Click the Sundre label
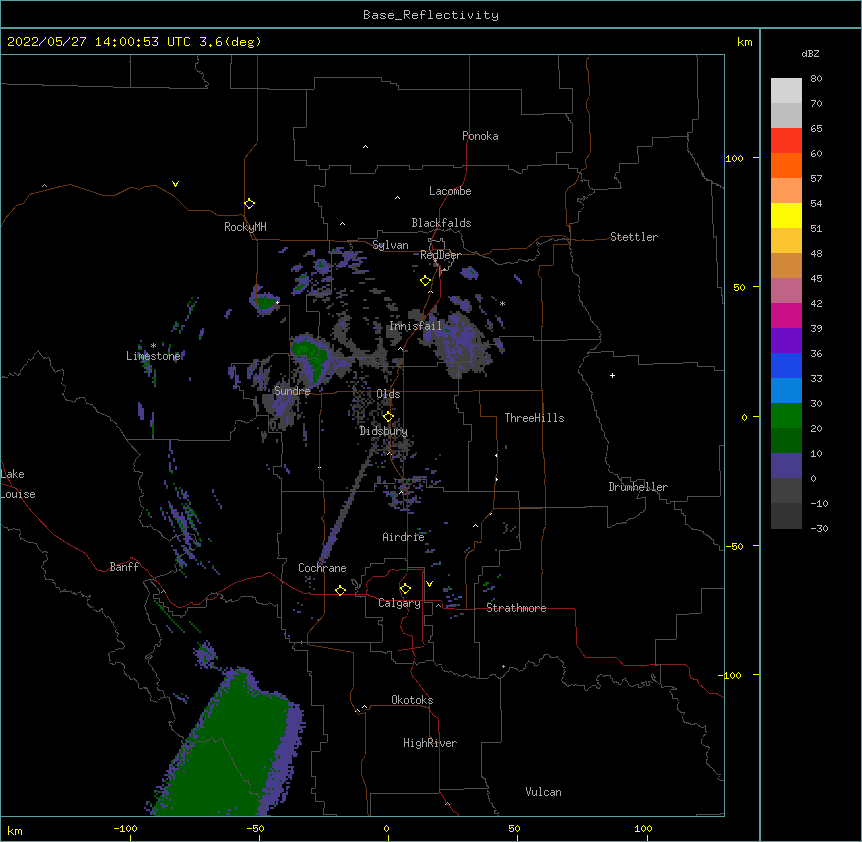 292,391
